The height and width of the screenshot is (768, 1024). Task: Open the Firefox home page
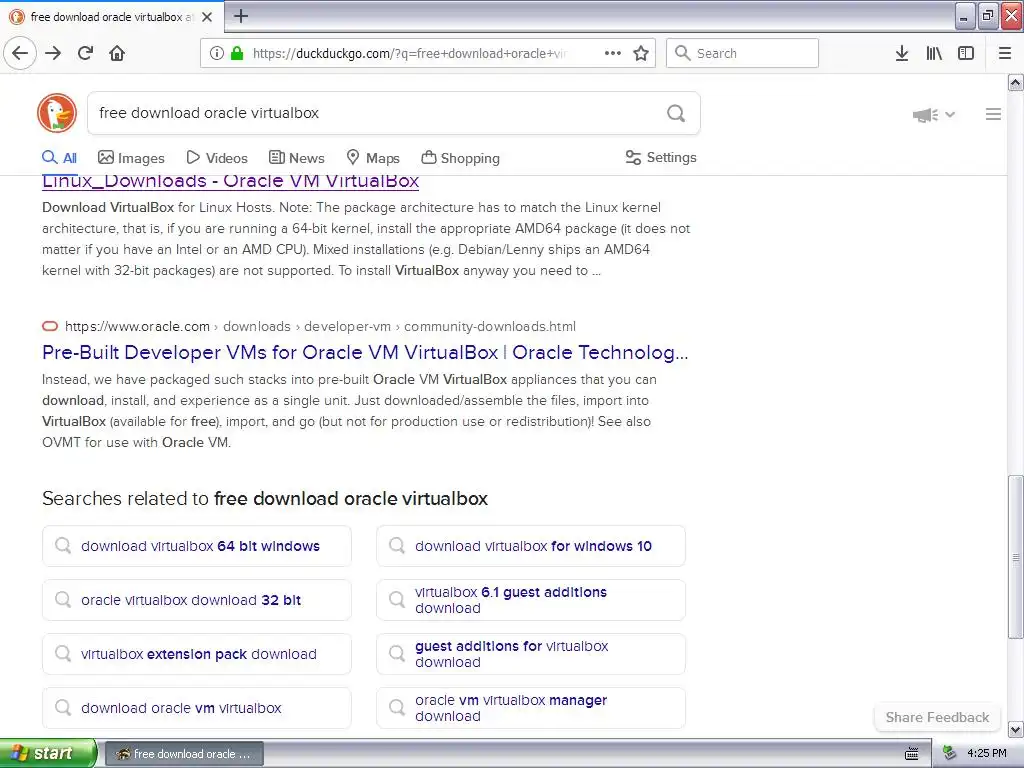(x=117, y=53)
